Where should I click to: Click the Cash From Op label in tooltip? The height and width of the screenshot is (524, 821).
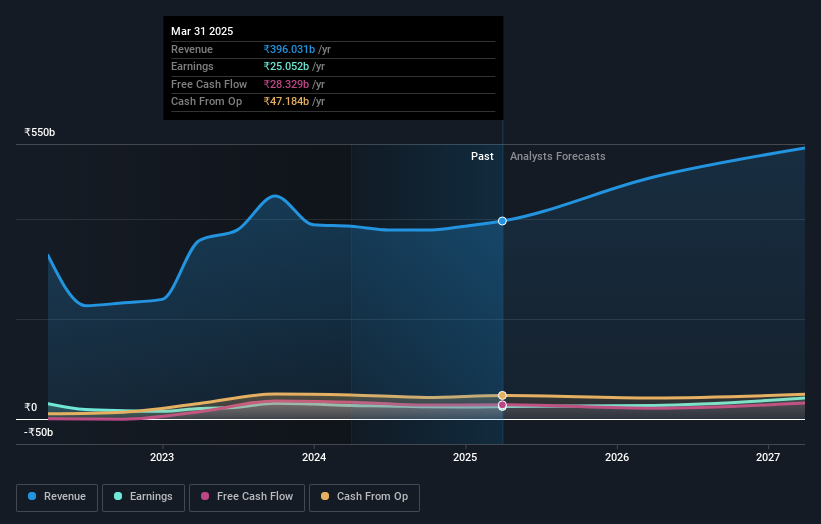[x=206, y=102]
